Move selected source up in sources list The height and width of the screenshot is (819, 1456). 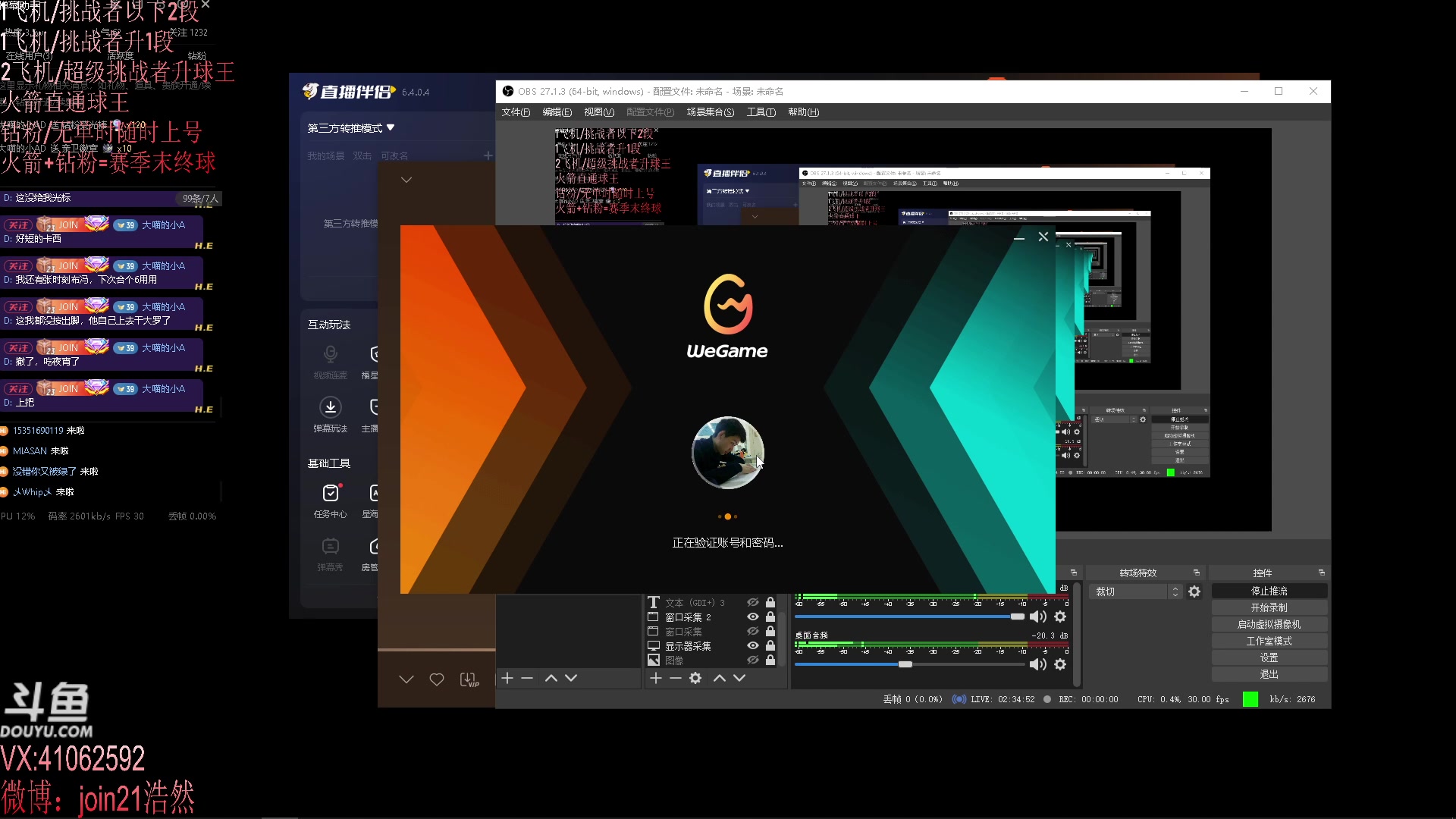pyautogui.click(x=720, y=678)
